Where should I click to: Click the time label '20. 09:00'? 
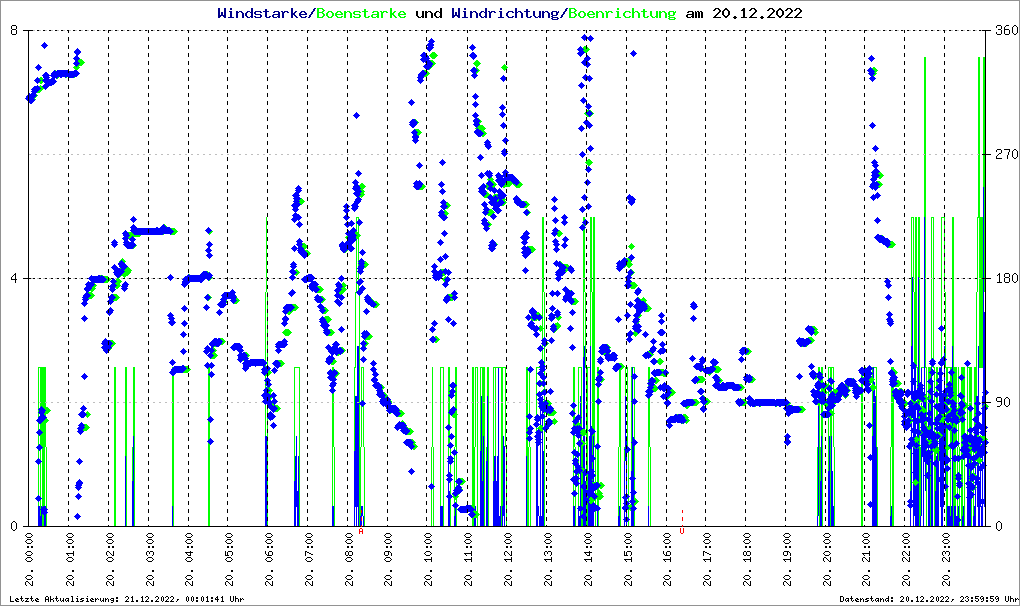point(388,560)
